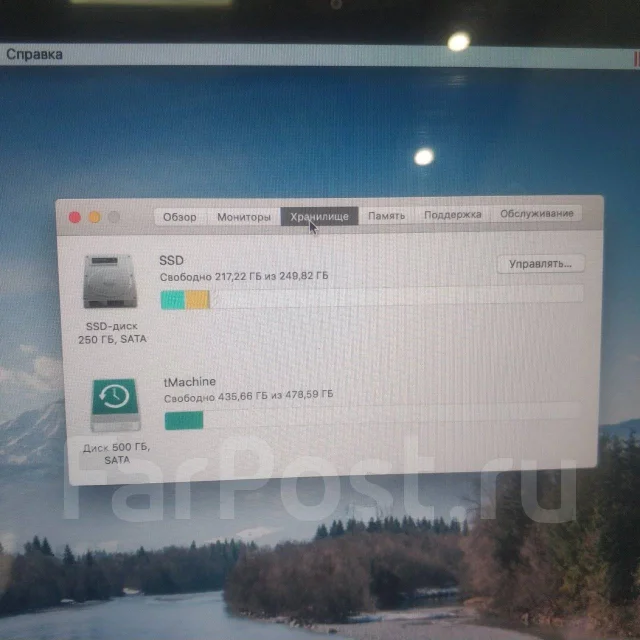Switch to the Мониторы tab
The height and width of the screenshot is (640, 640).
pyautogui.click(x=244, y=217)
